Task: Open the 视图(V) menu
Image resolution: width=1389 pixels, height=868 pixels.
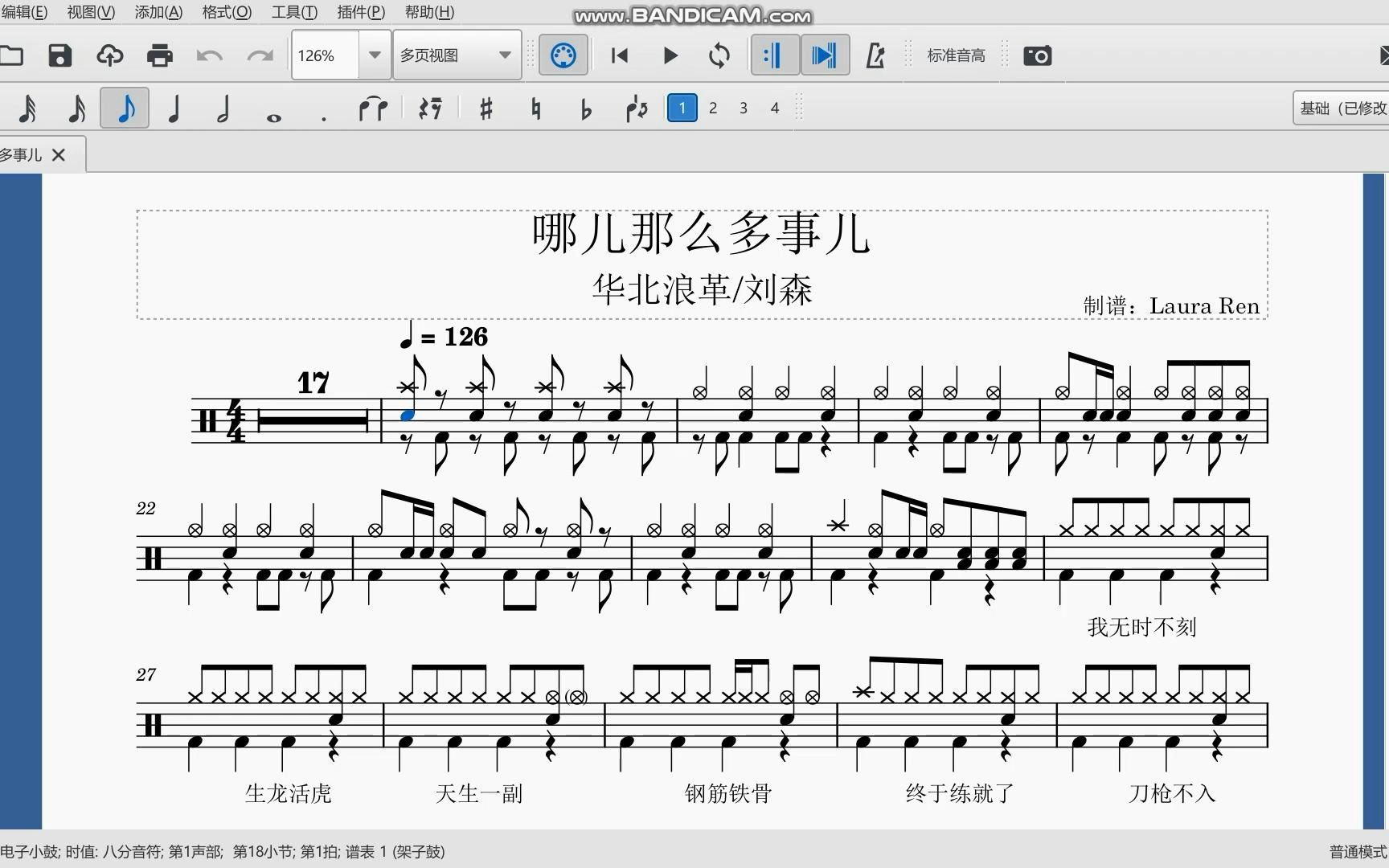Action: point(91,12)
